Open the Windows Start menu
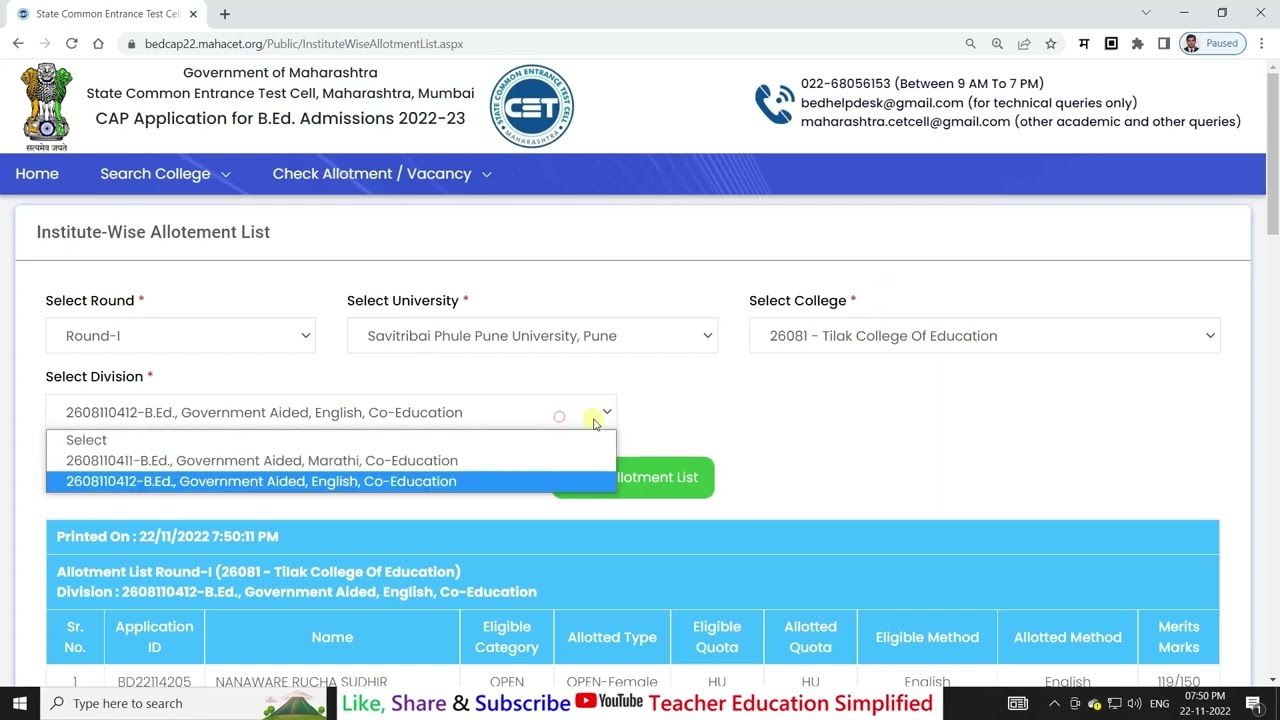Screen dimensions: 1280x720 coord(20,704)
